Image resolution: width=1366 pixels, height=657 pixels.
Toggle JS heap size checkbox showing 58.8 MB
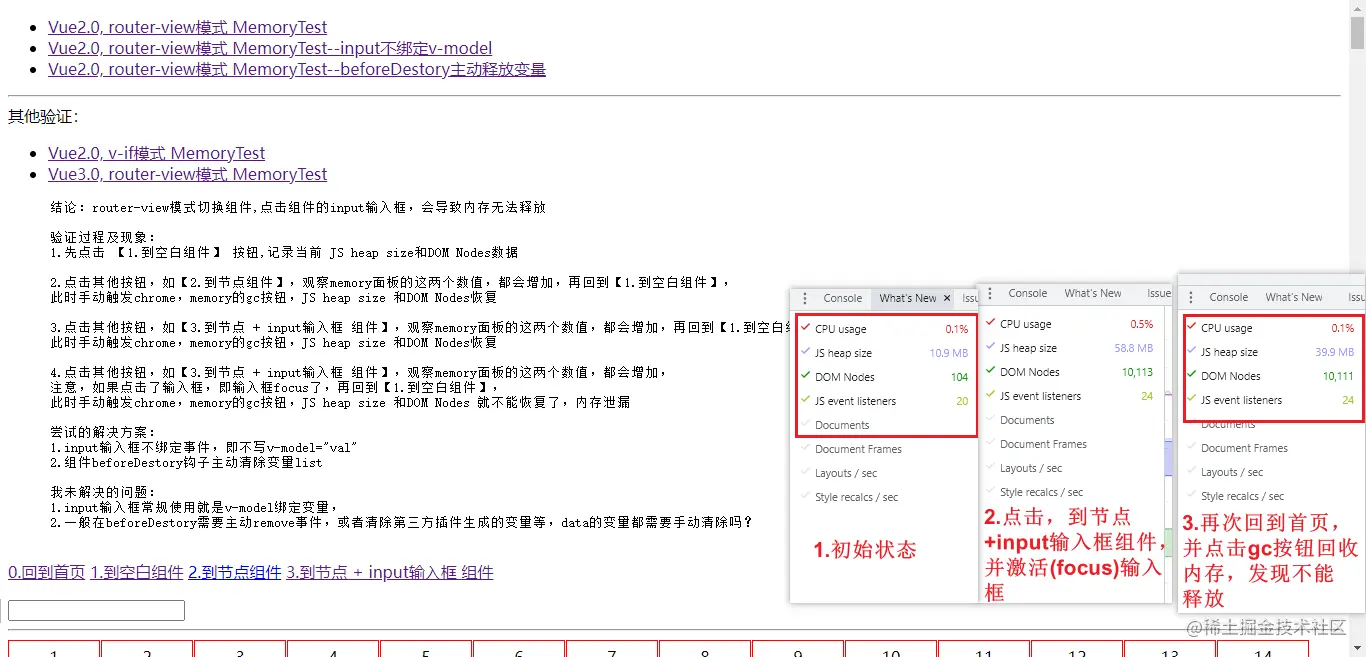coord(990,347)
